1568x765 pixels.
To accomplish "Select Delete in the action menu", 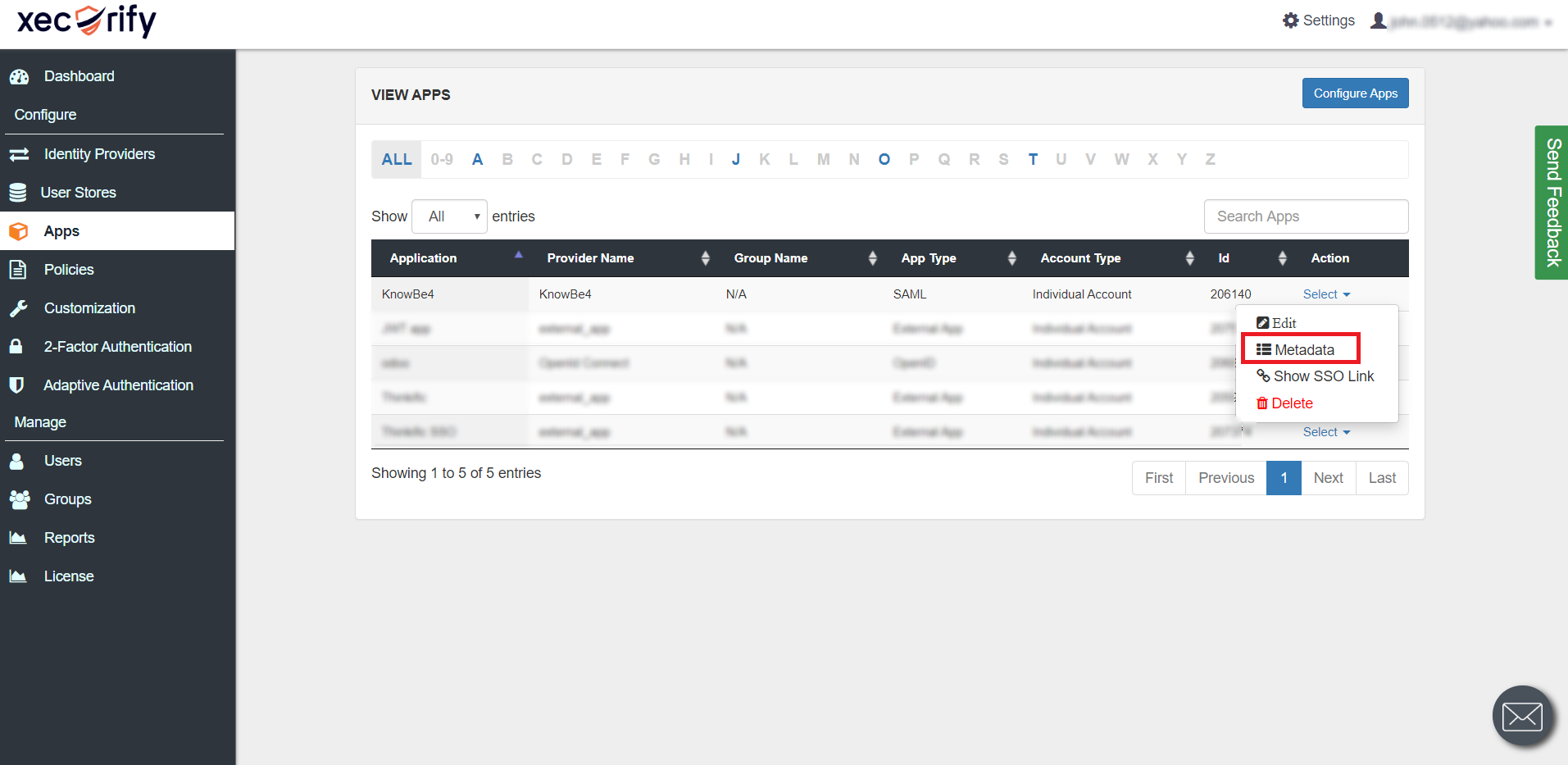I will [1285, 403].
